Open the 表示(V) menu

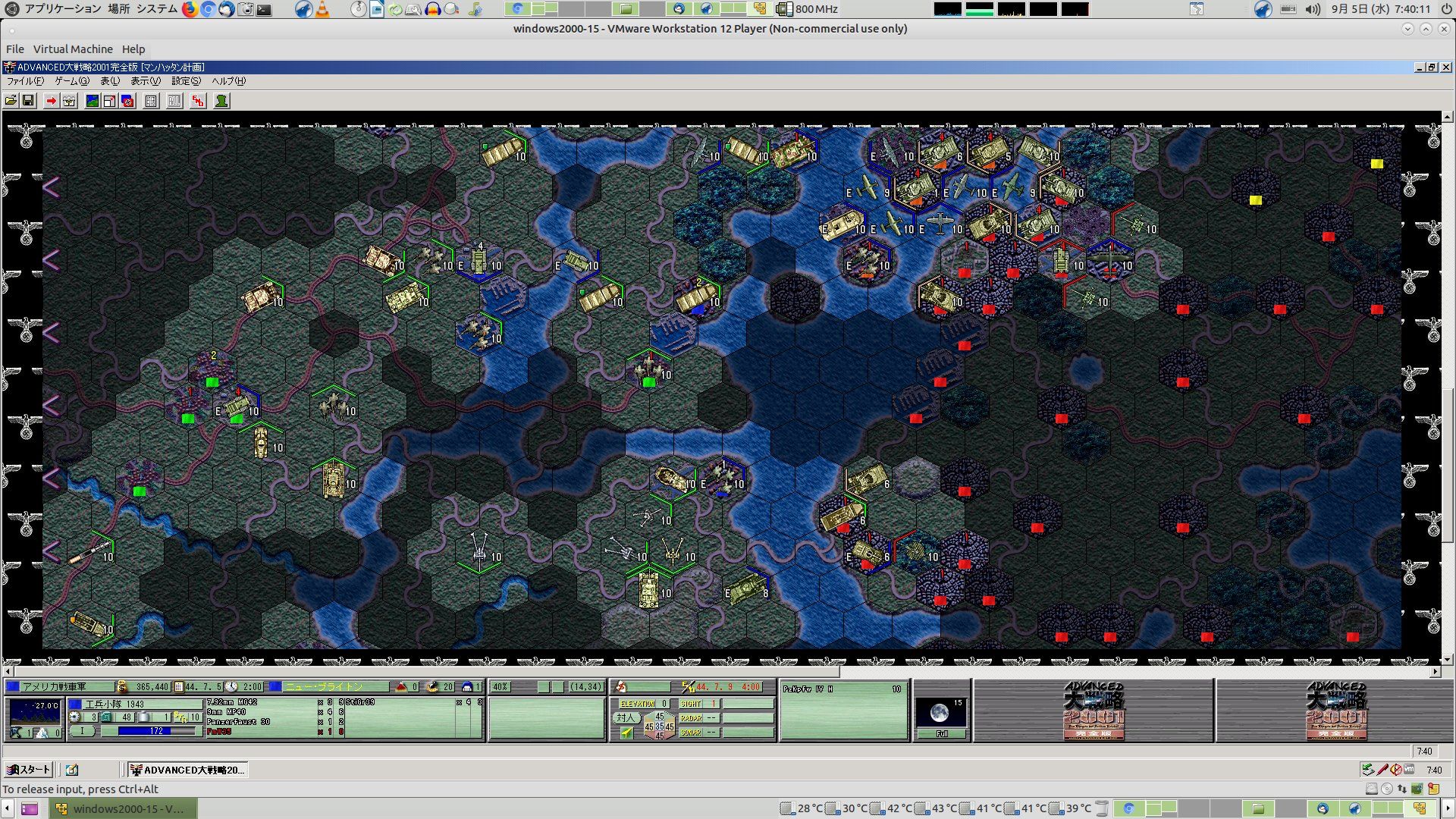coord(146,81)
